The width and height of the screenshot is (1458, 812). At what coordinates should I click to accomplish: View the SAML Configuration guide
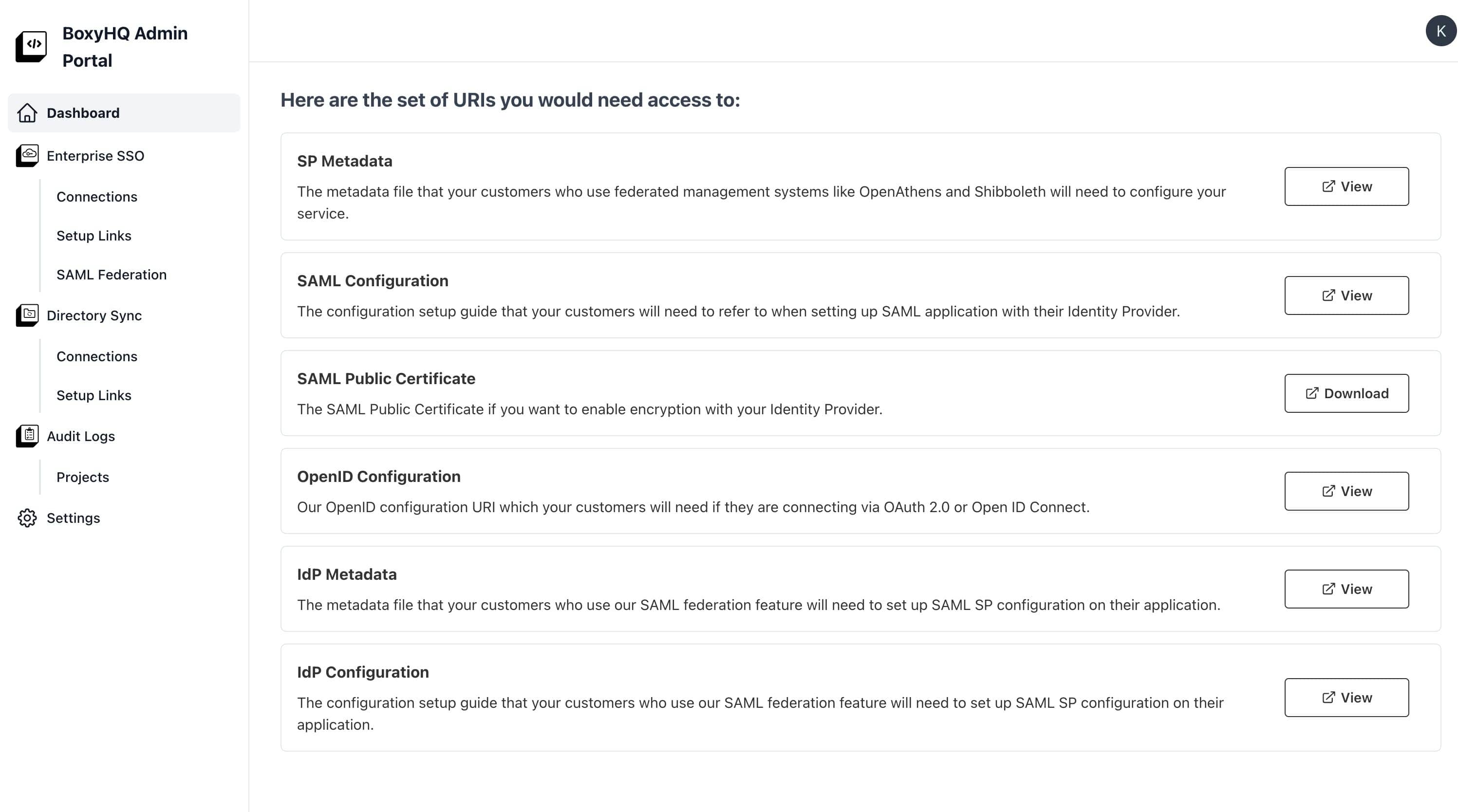(1346, 295)
